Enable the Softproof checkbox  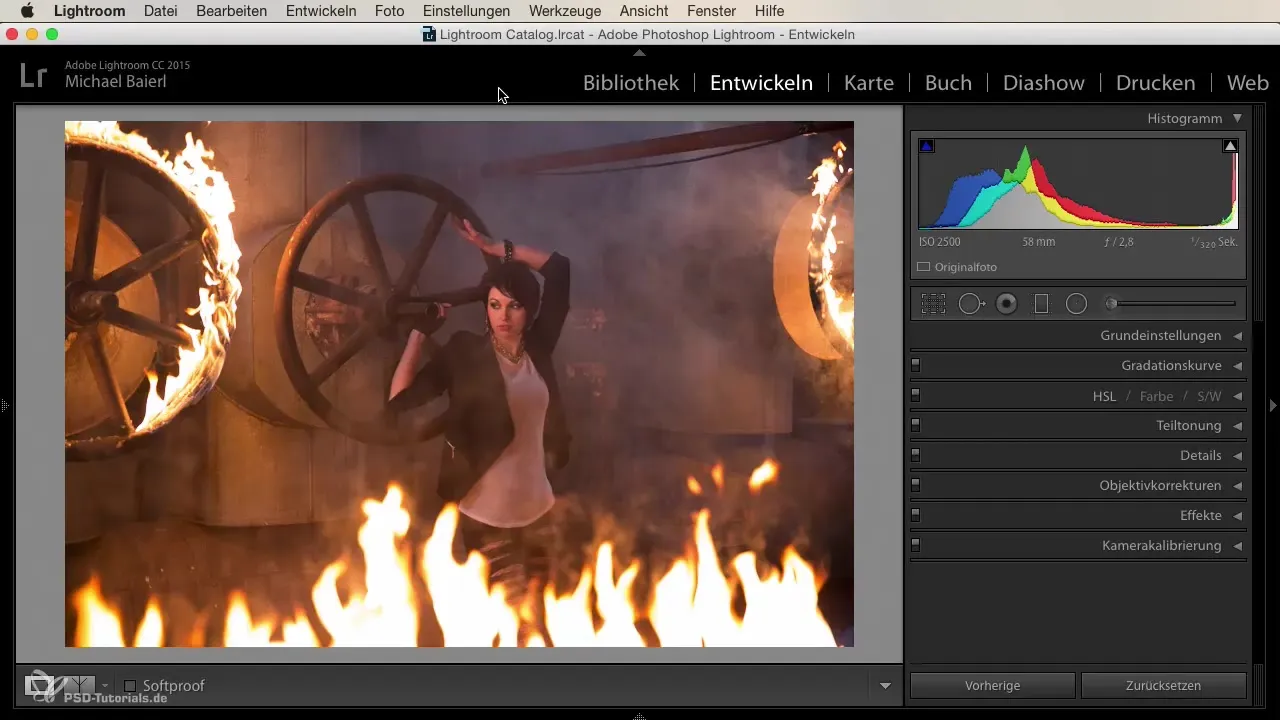point(130,686)
